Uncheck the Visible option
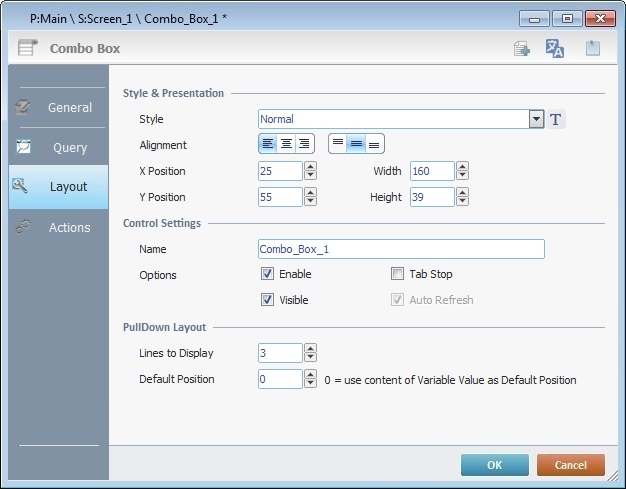The image size is (626, 489). coord(267,300)
